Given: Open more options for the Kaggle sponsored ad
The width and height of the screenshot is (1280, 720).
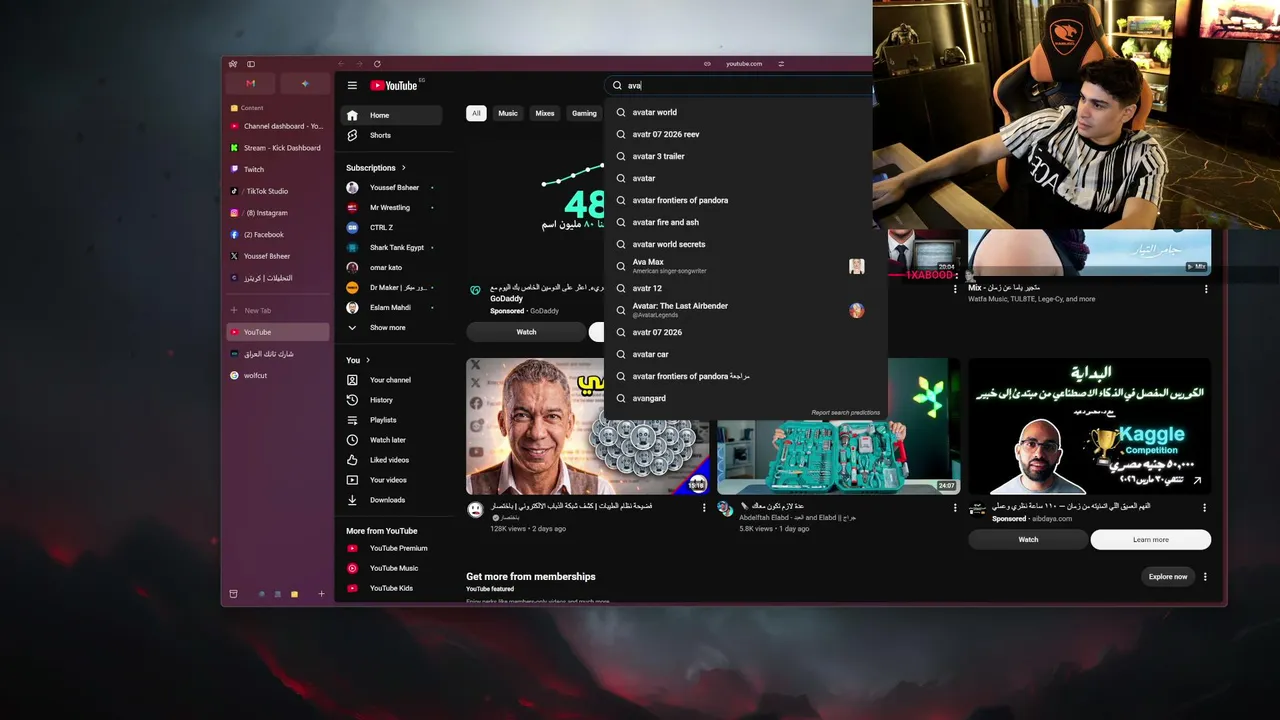Looking at the screenshot, I should click(x=1204, y=508).
